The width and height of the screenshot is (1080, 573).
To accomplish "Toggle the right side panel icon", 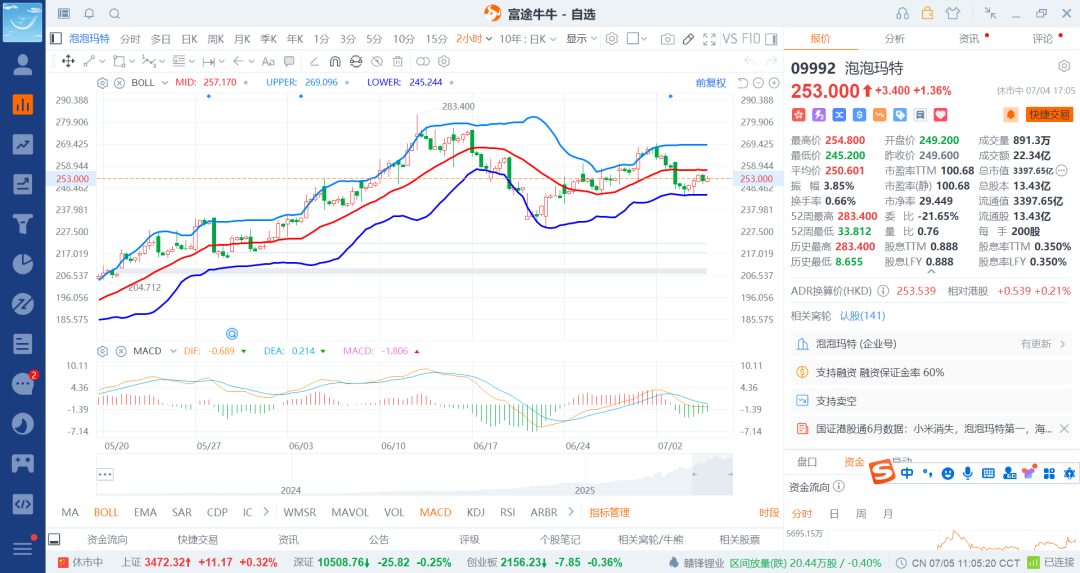I will pyautogui.click(x=771, y=39).
